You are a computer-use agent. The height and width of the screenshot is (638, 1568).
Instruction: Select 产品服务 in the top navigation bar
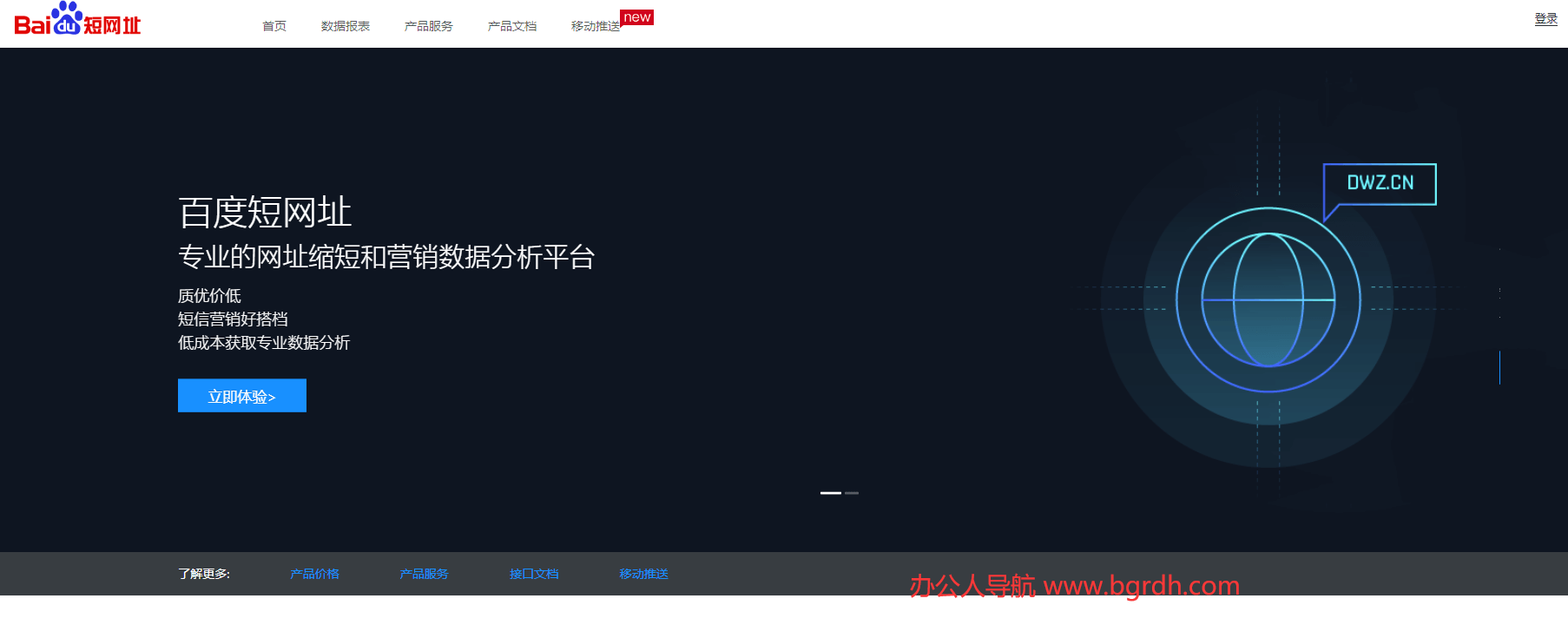[429, 26]
